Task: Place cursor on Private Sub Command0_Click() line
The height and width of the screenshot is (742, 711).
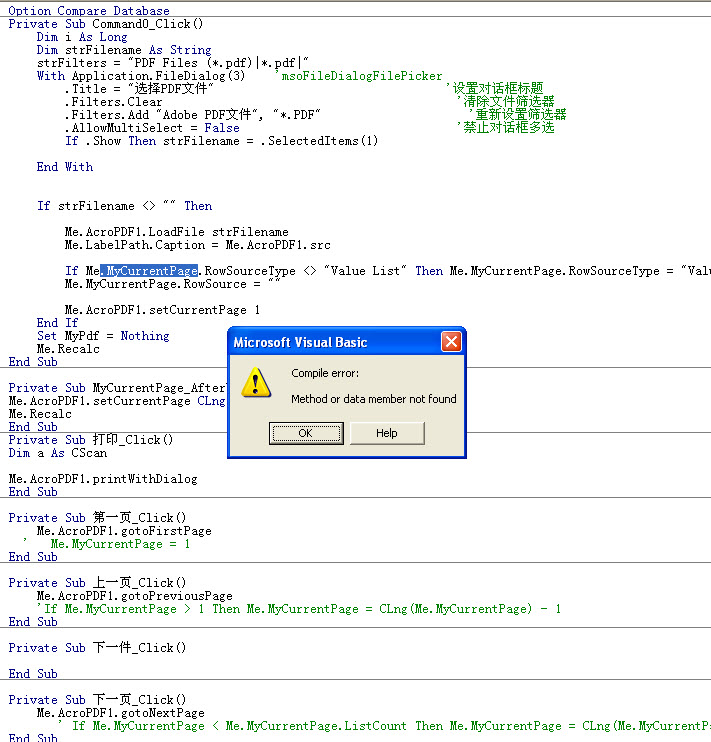Action: tap(105, 24)
